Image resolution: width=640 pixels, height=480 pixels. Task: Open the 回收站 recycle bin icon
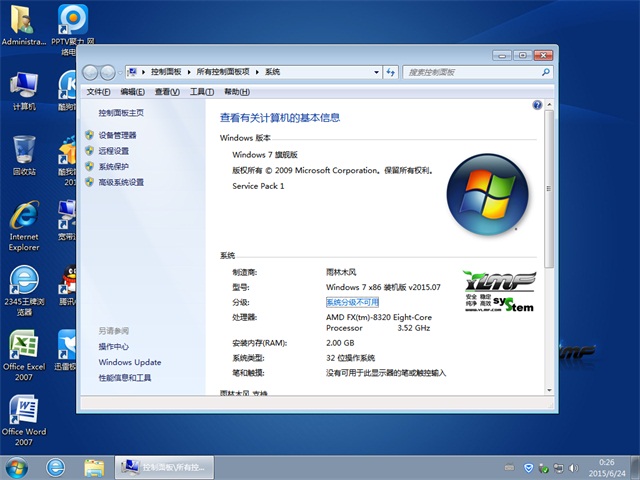coord(24,156)
